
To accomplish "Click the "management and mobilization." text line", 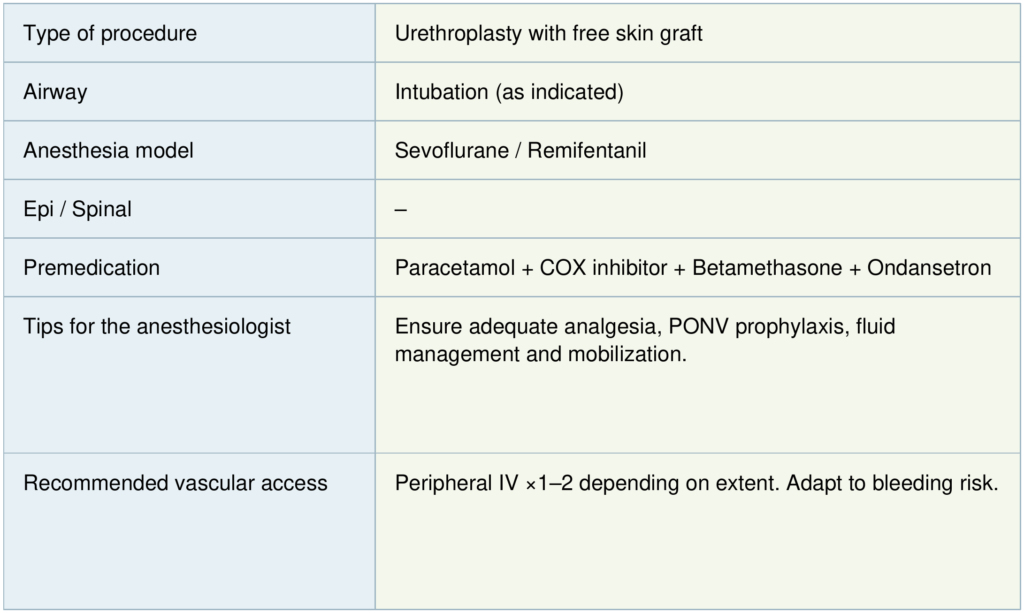I will point(541,354).
